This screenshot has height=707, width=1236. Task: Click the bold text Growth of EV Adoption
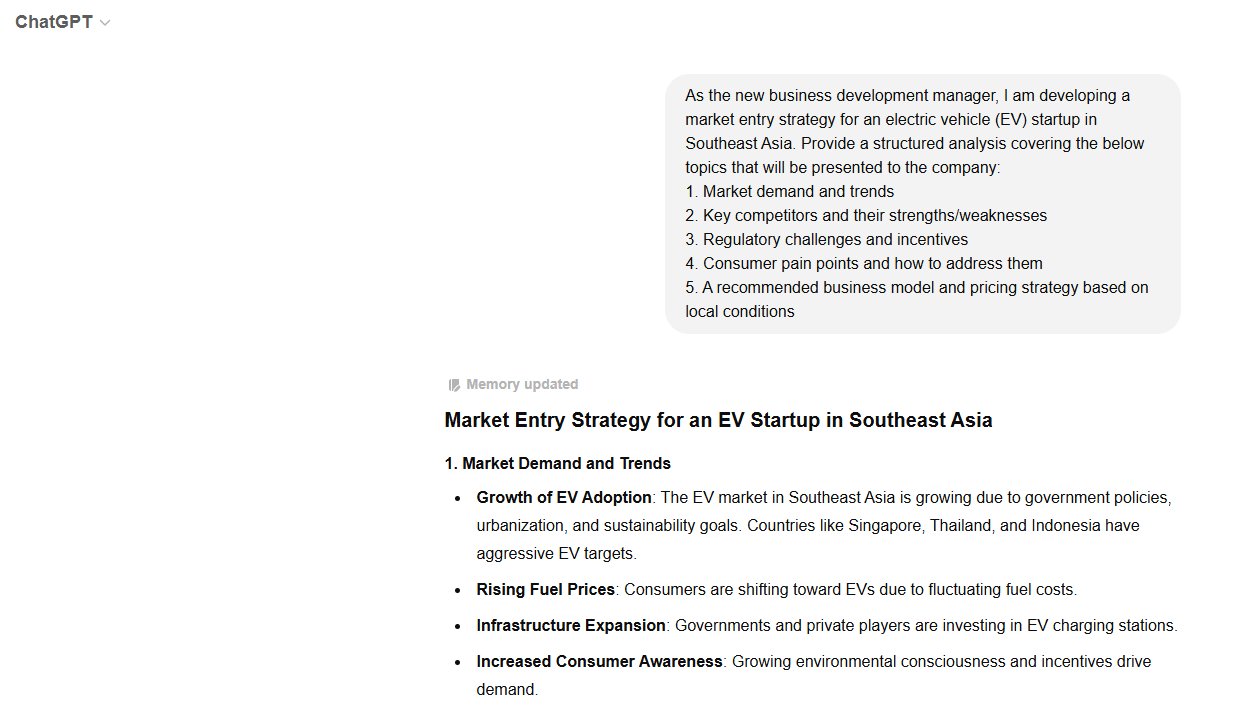[564, 497]
